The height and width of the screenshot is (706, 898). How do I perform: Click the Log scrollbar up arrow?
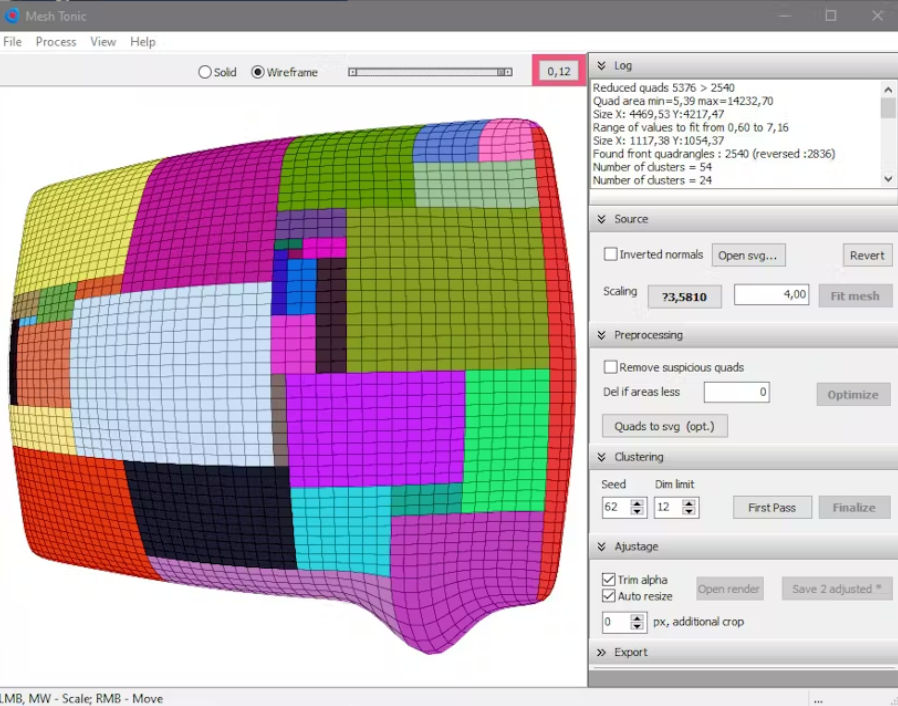[888, 89]
